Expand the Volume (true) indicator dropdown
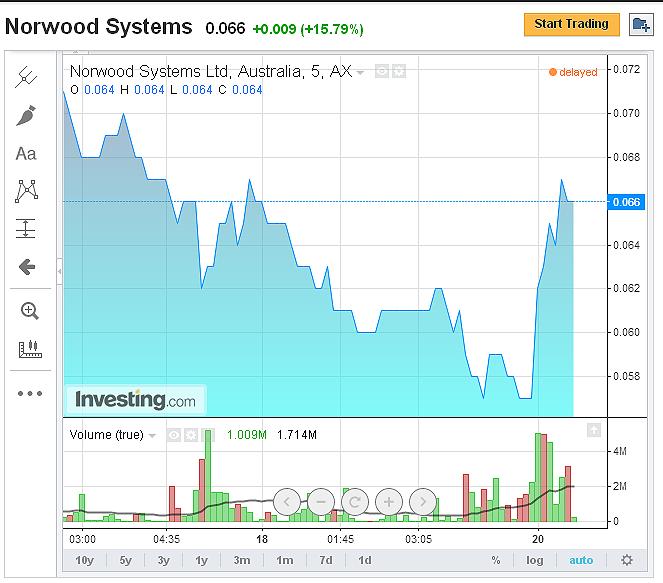The width and height of the screenshot is (663, 583). [152, 435]
